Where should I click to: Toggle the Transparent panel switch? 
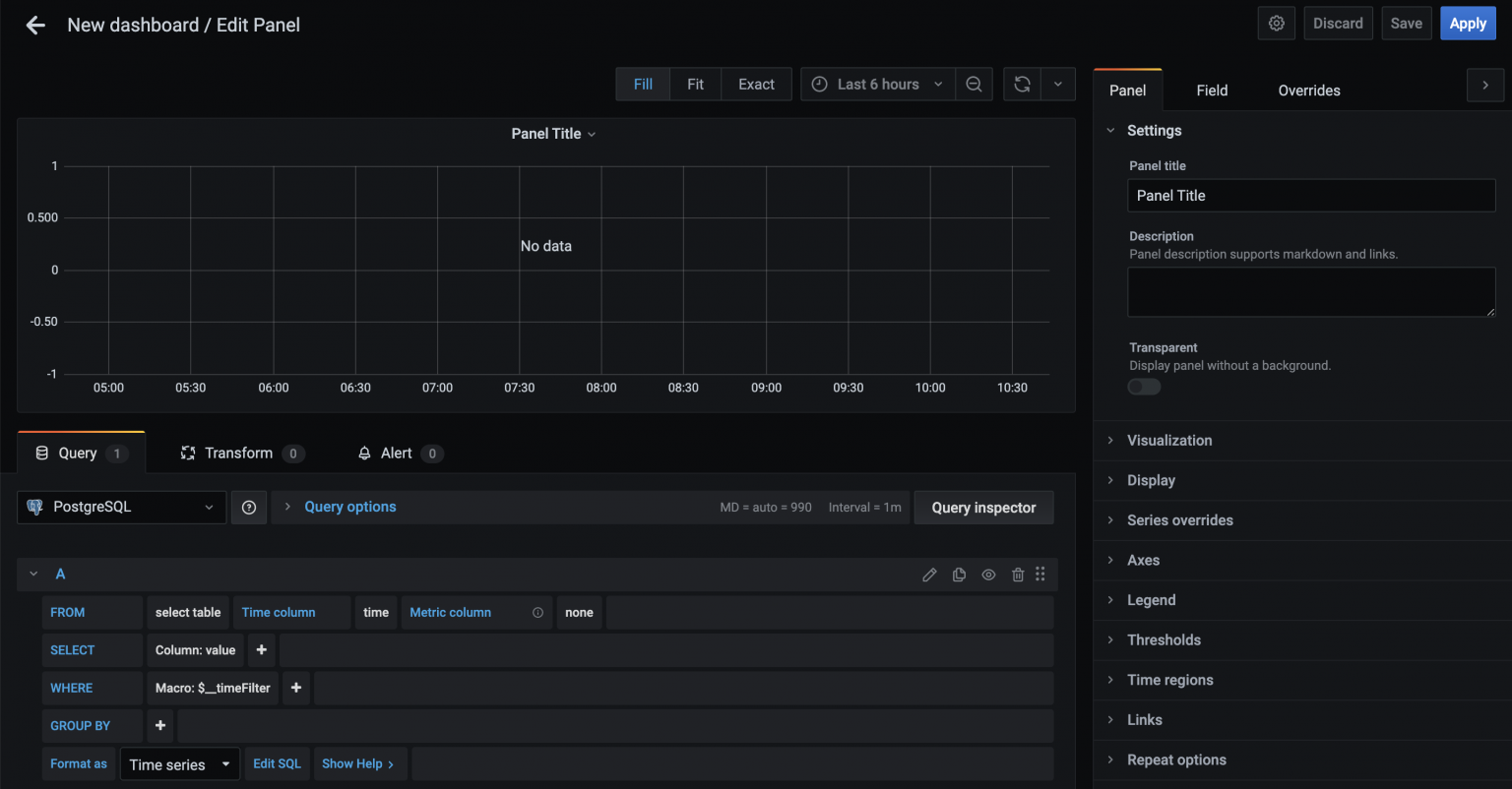tap(1144, 387)
